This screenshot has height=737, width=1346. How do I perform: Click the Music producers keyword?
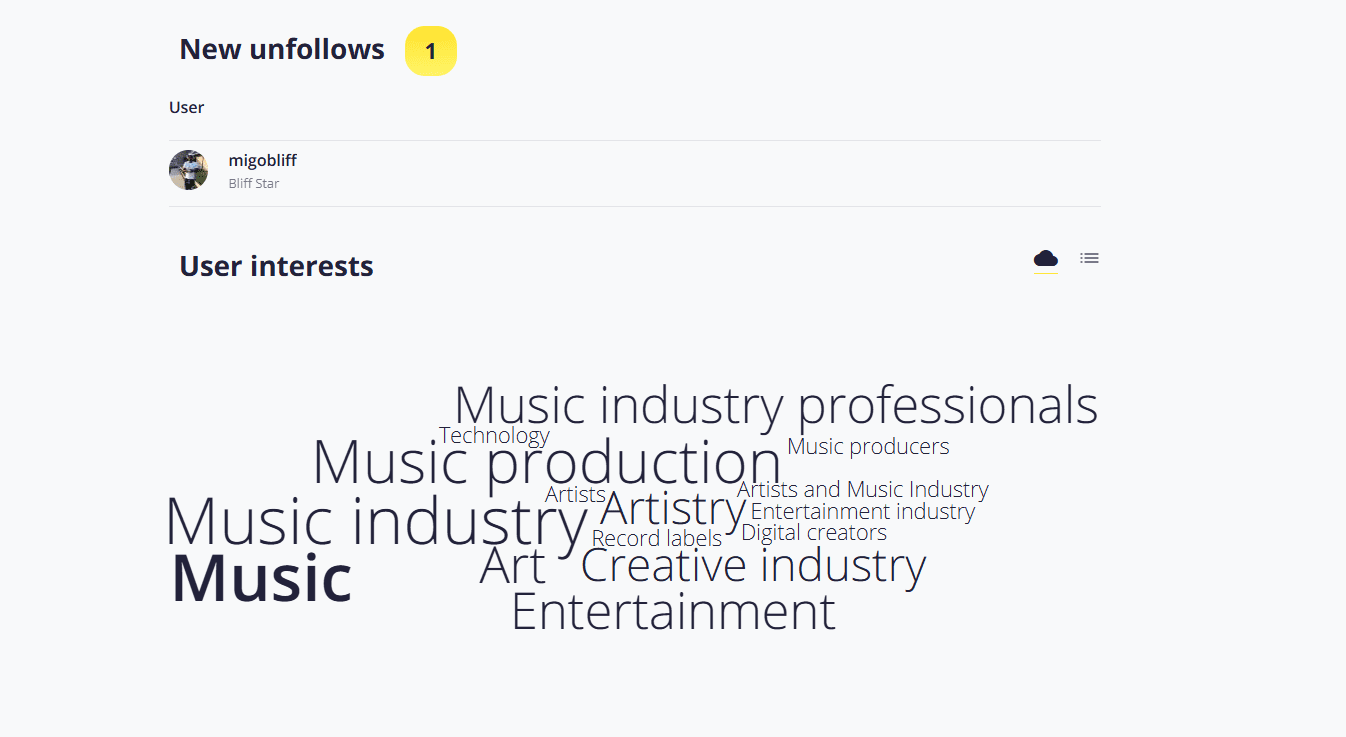pos(867,446)
